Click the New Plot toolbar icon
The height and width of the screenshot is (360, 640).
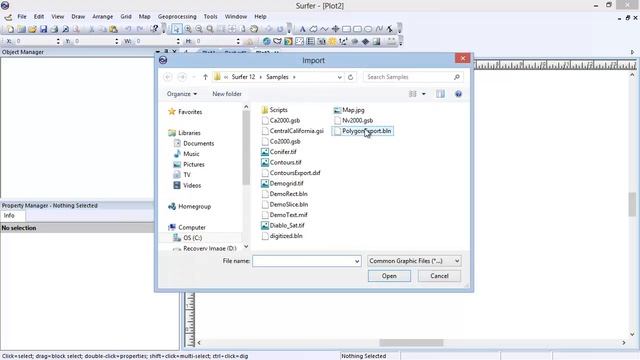[x=10, y=29]
